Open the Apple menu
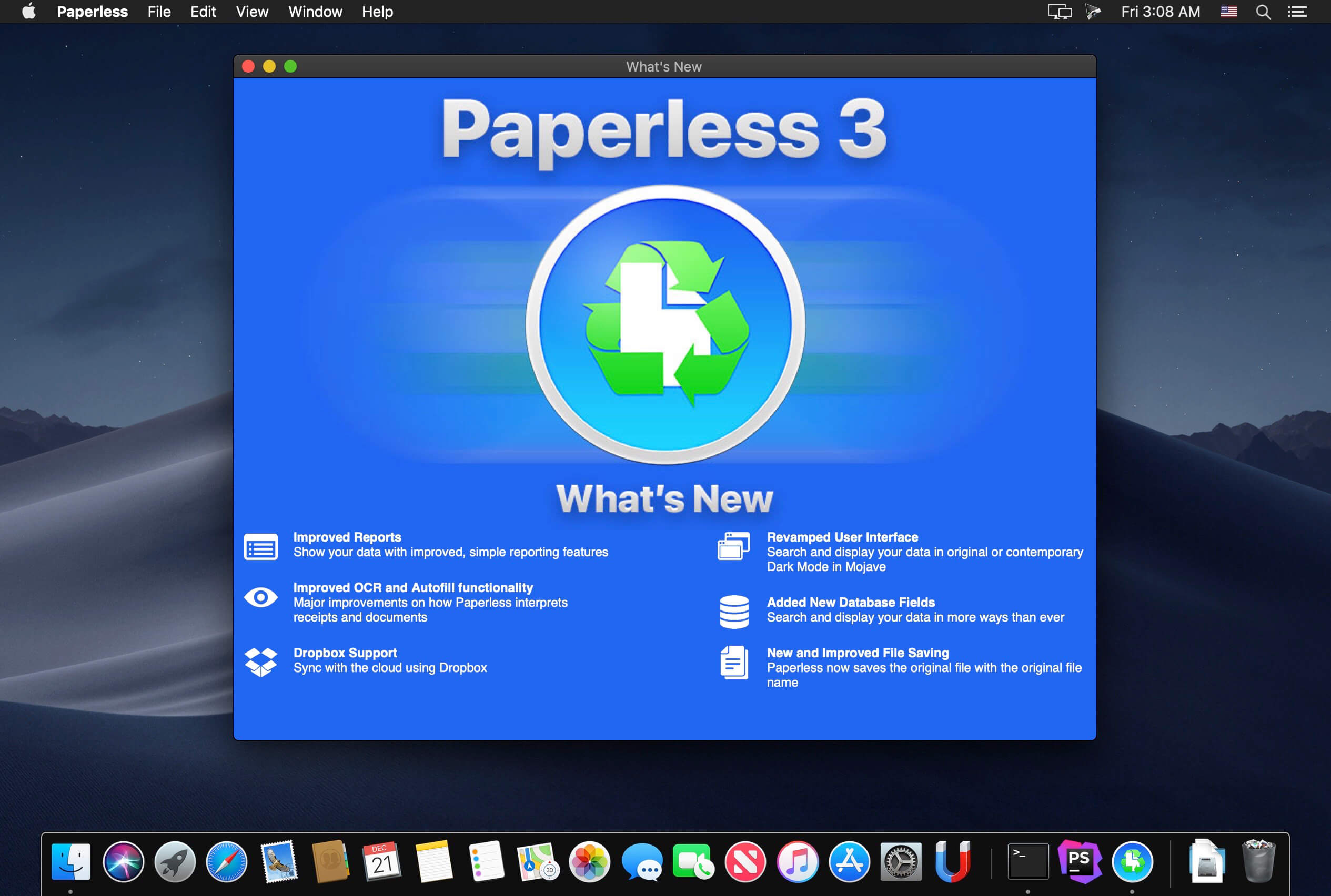The image size is (1331, 896). tap(28, 12)
